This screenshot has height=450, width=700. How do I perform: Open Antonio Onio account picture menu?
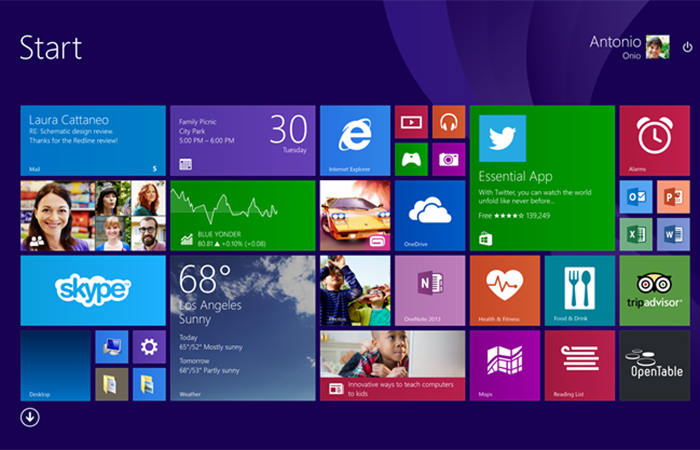coord(658,47)
